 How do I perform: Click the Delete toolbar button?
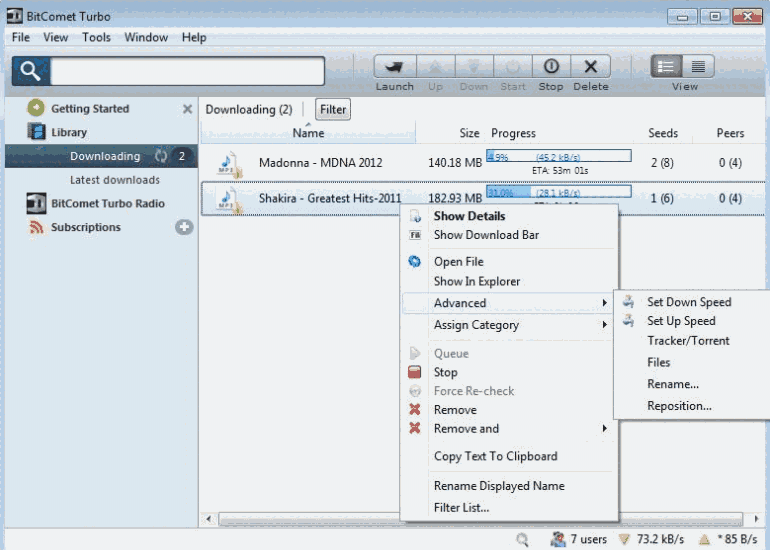tap(591, 66)
